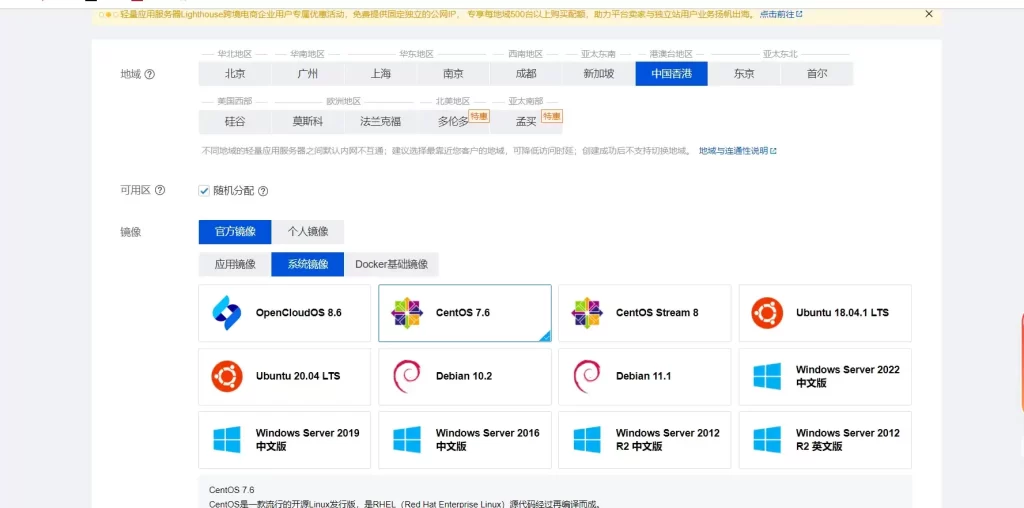Switch to the 官方镜像 tab
This screenshot has width=1024, height=508.
(x=235, y=232)
